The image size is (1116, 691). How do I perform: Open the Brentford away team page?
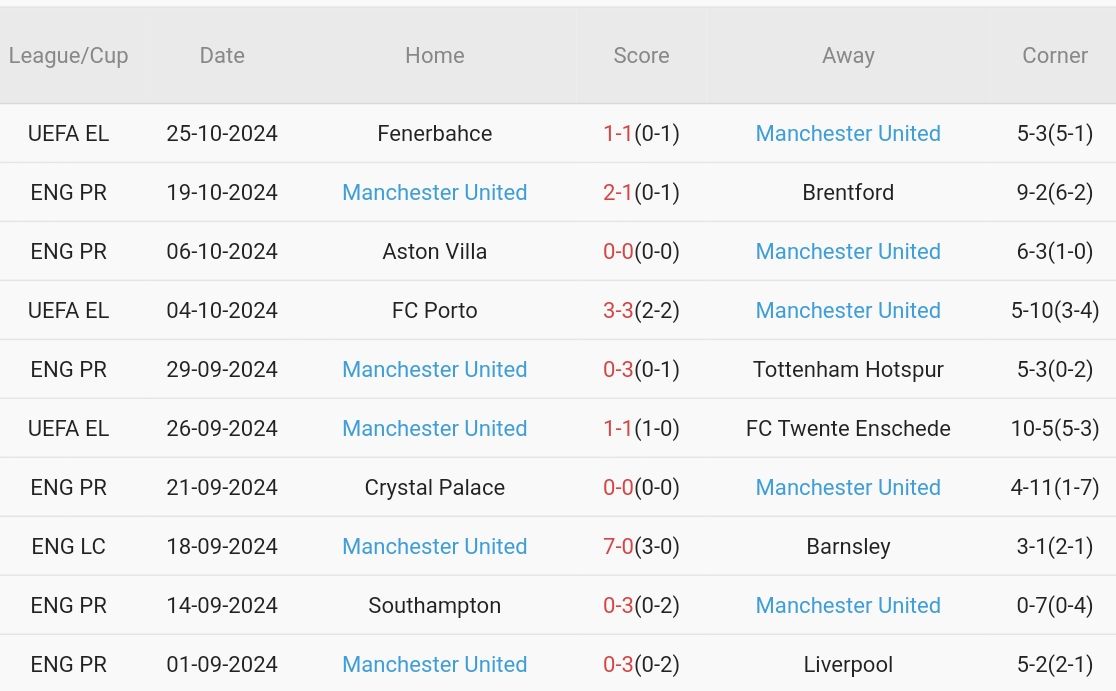[x=848, y=192]
